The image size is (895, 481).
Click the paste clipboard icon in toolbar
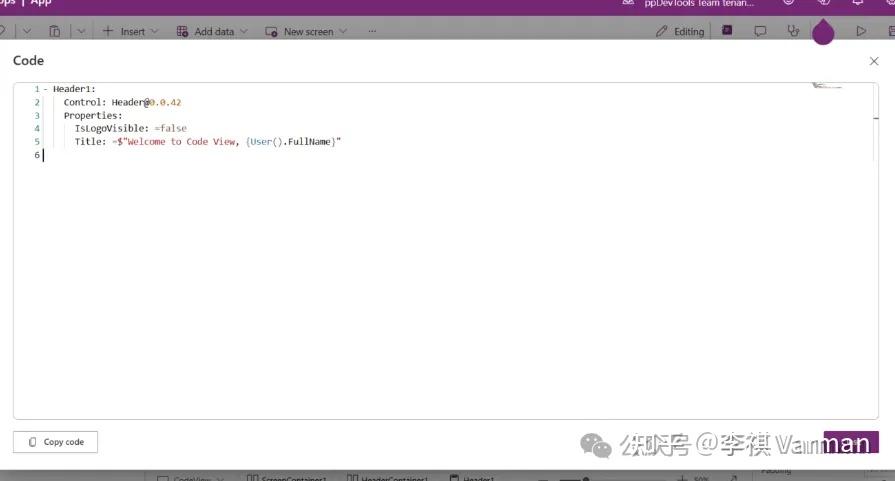point(54,31)
